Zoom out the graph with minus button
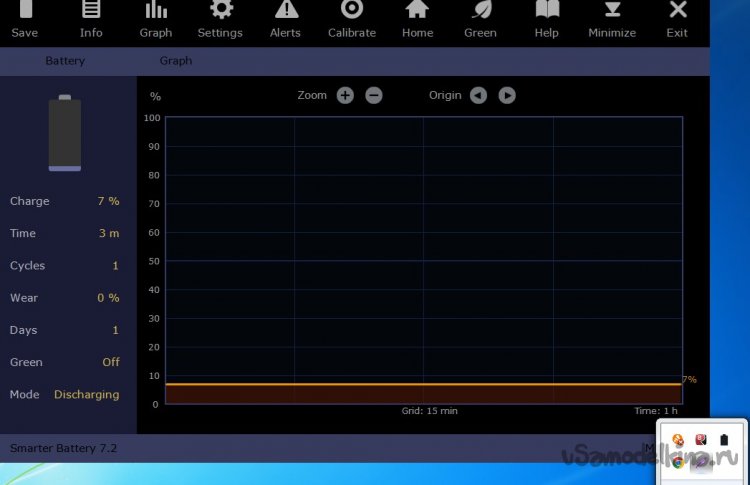Viewport: 750px width, 485px height. pos(373,96)
